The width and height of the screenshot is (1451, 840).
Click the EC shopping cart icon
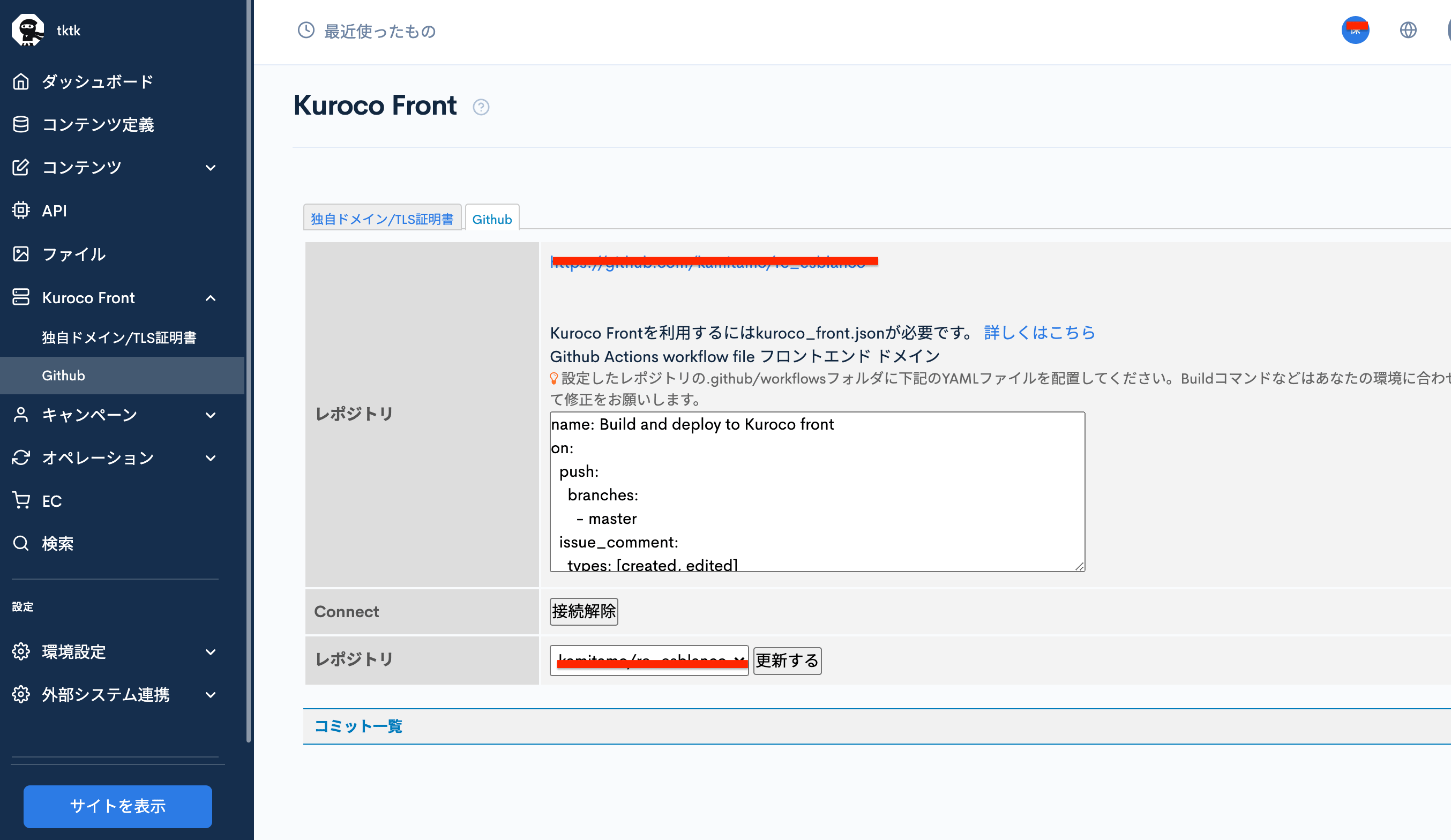click(21, 500)
